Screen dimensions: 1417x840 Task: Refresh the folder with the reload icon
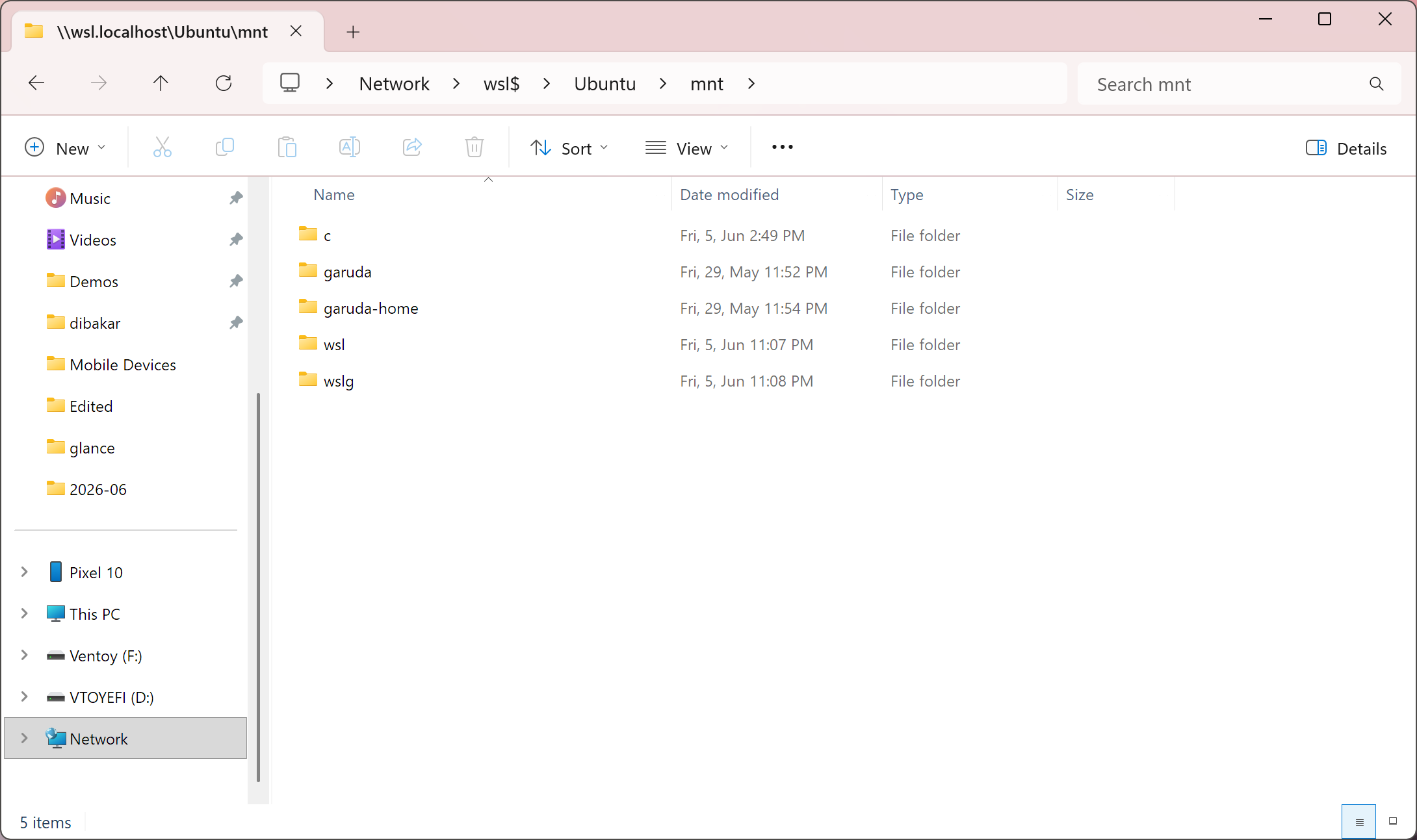(224, 83)
